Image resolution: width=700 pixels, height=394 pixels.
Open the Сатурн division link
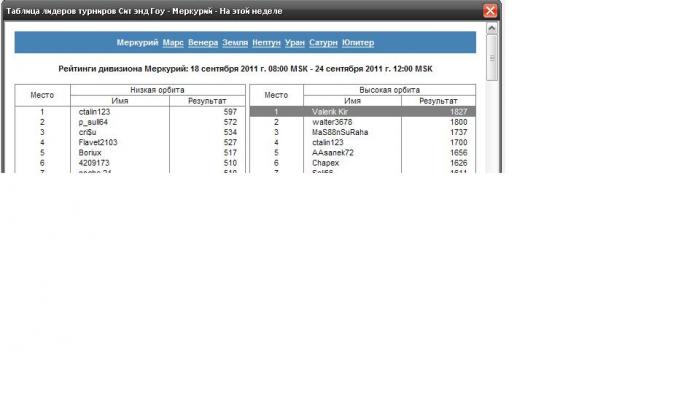(323, 43)
